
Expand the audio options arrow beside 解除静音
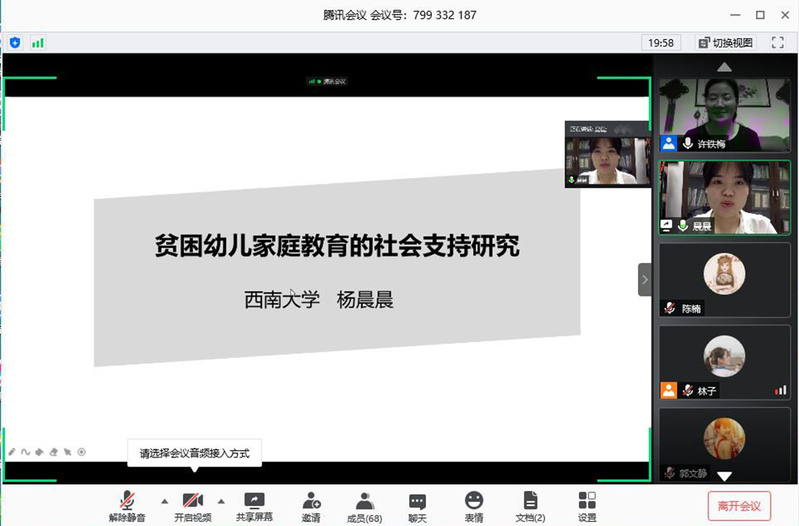(x=164, y=500)
